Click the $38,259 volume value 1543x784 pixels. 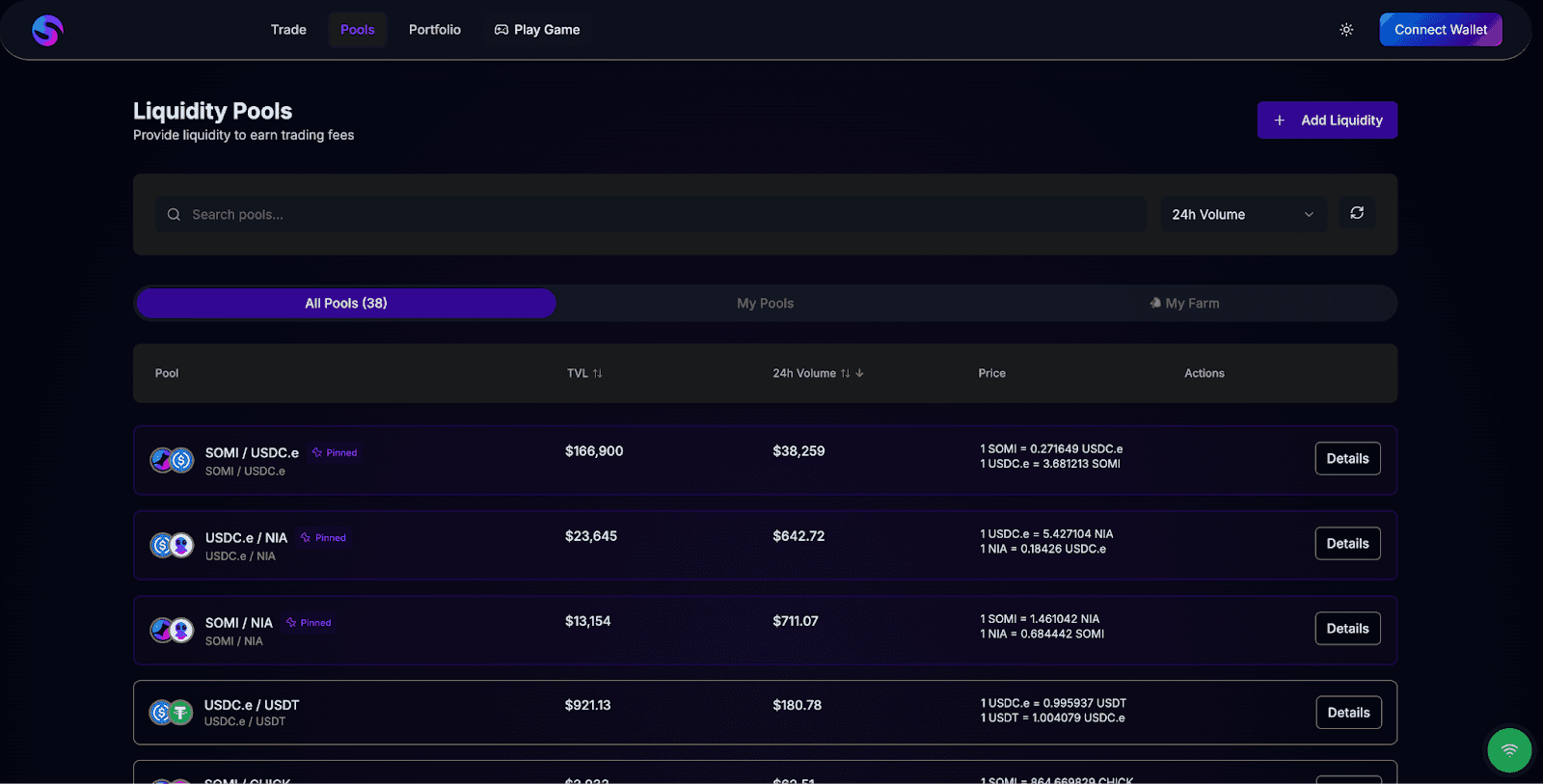click(x=799, y=451)
